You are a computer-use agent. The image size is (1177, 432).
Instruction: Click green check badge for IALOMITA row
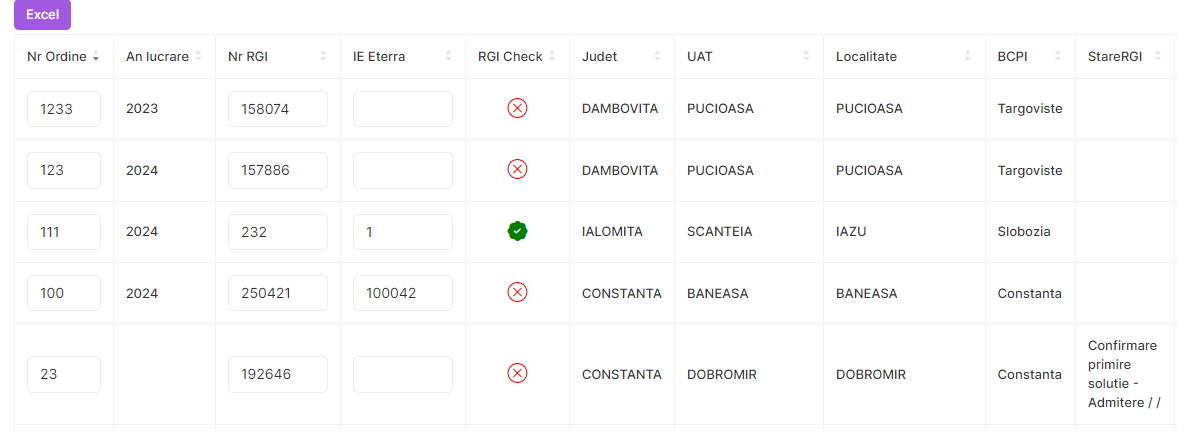pyautogui.click(x=517, y=232)
